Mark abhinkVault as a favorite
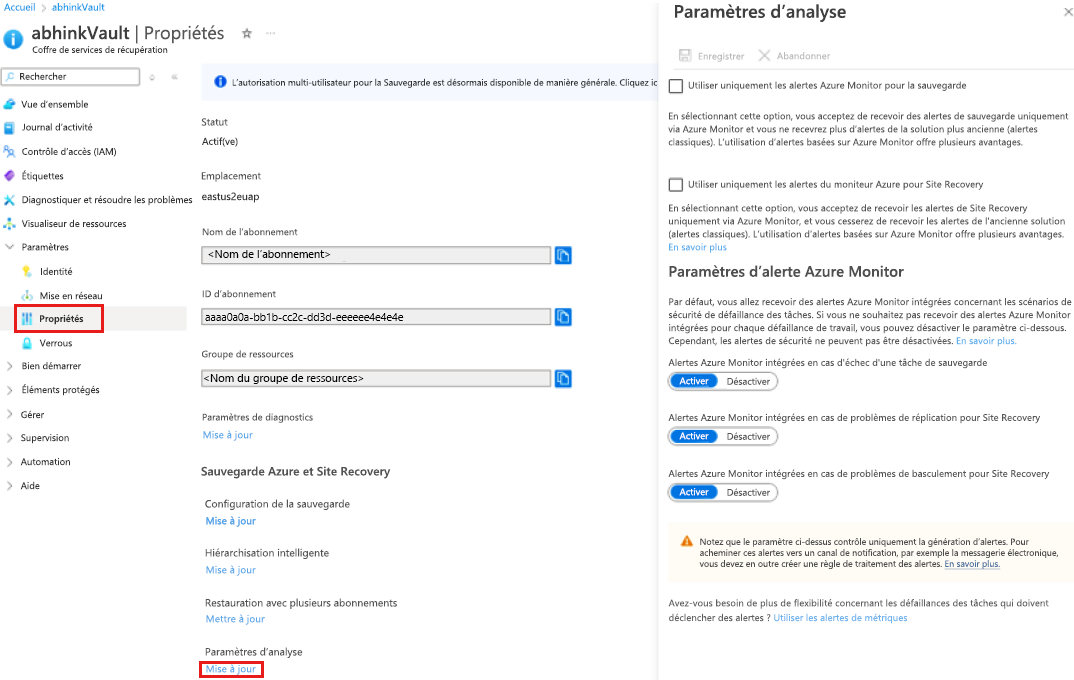 pyautogui.click(x=246, y=33)
